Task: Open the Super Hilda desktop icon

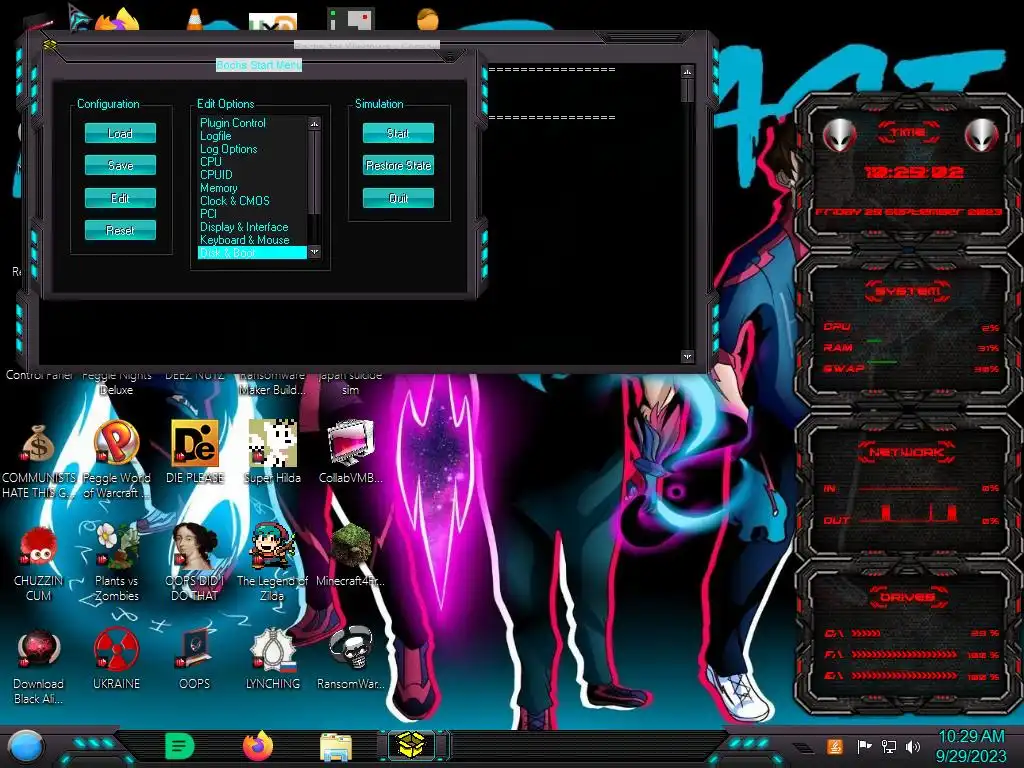Action: [272, 452]
